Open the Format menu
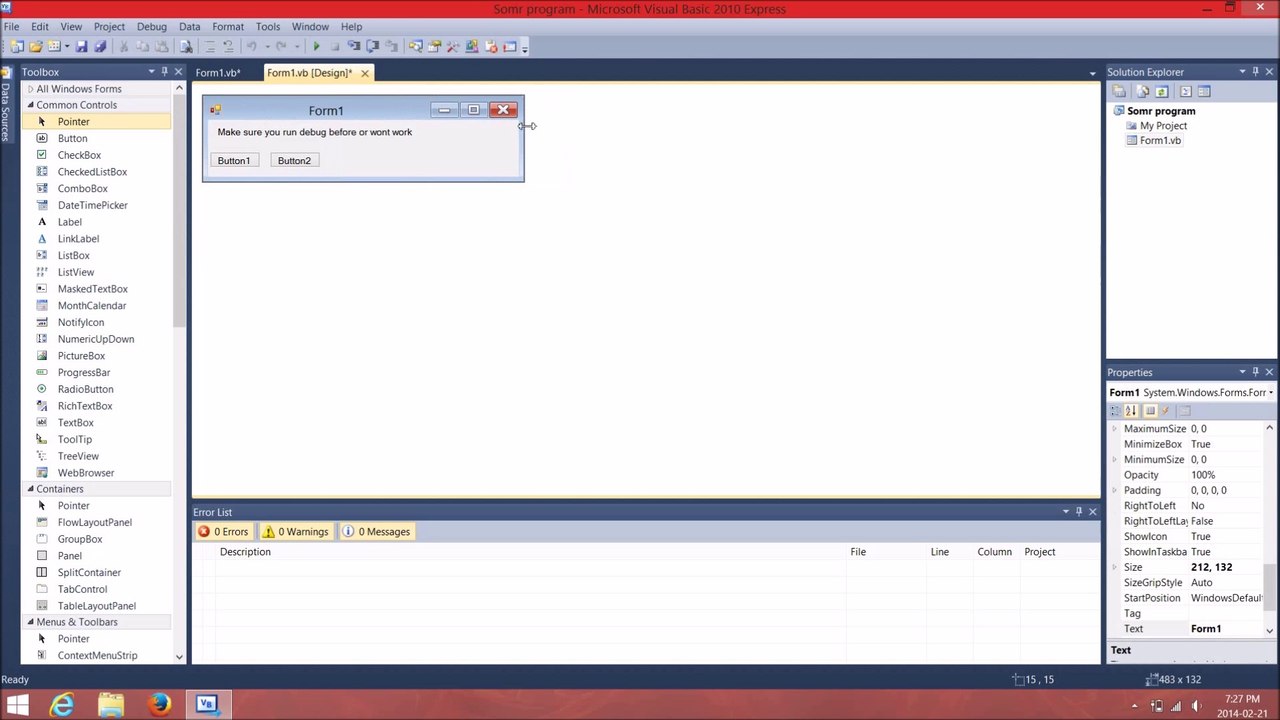 pos(228,27)
